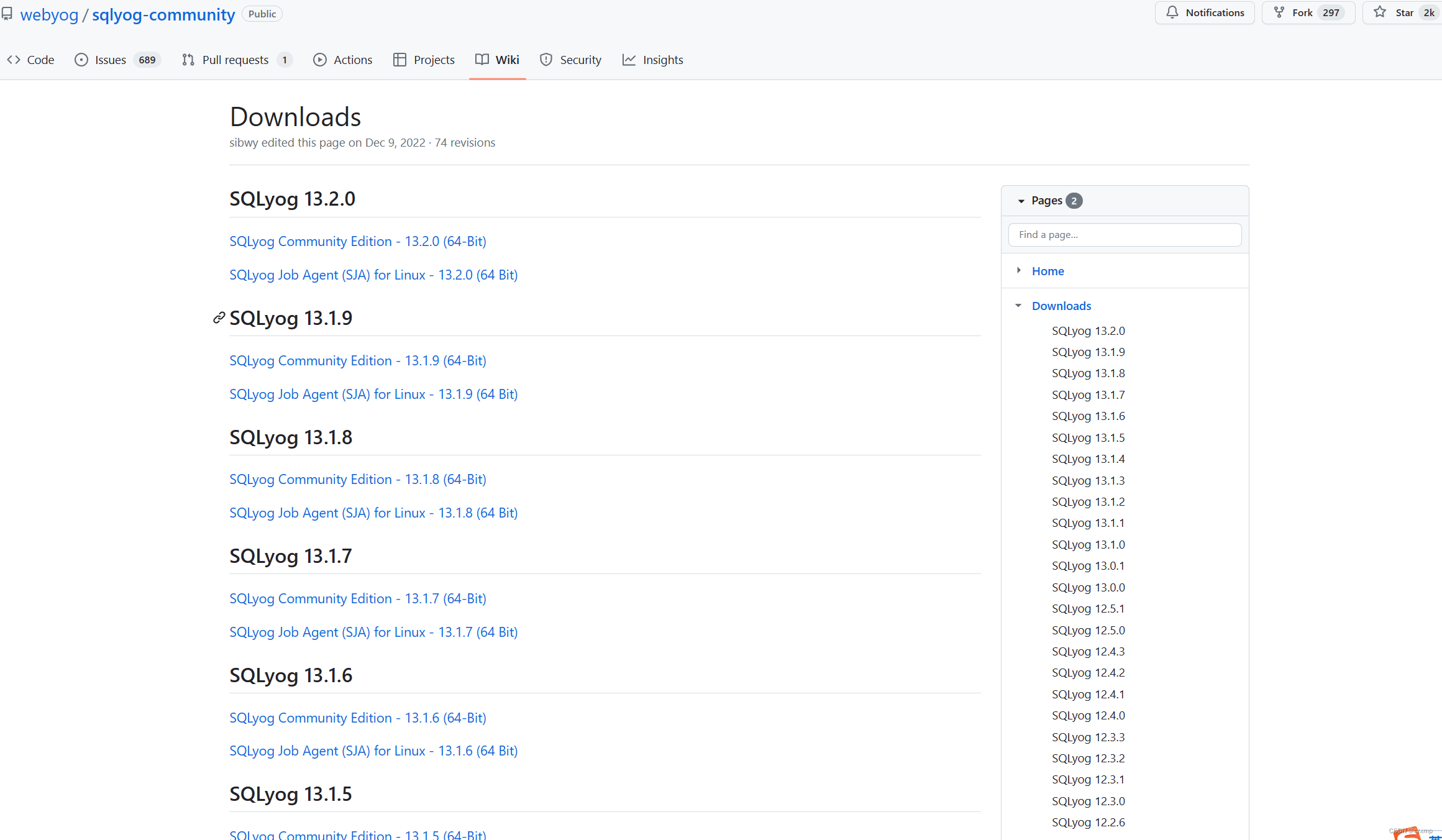Open the Pull requests tab
The width and height of the screenshot is (1442, 840).
[x=235, y=60]
